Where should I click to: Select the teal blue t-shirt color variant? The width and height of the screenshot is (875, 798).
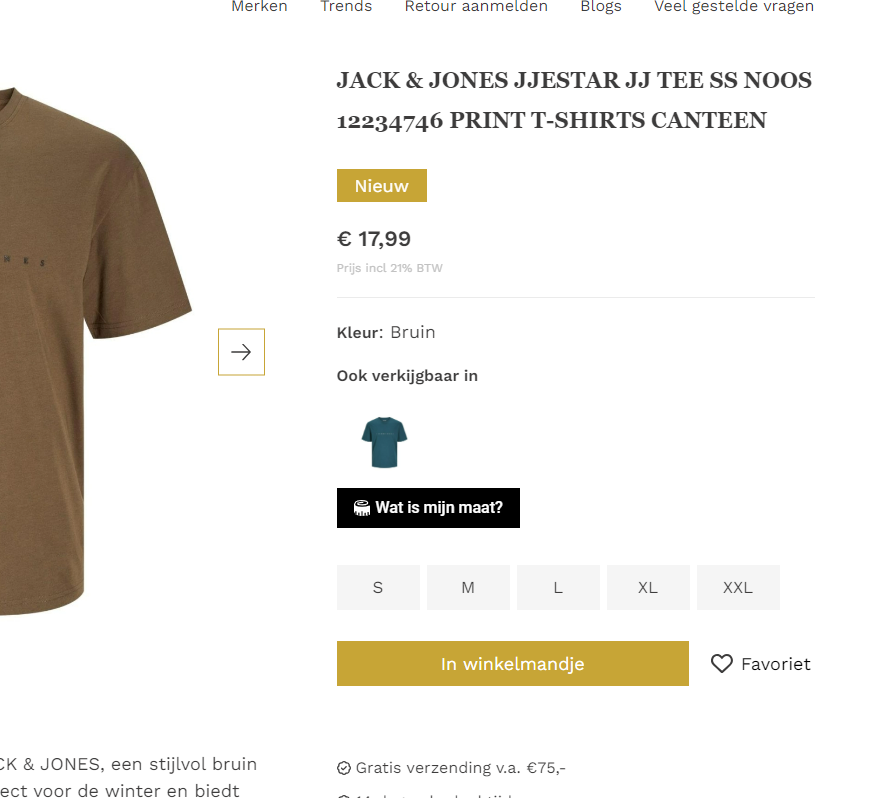(384, 442)
